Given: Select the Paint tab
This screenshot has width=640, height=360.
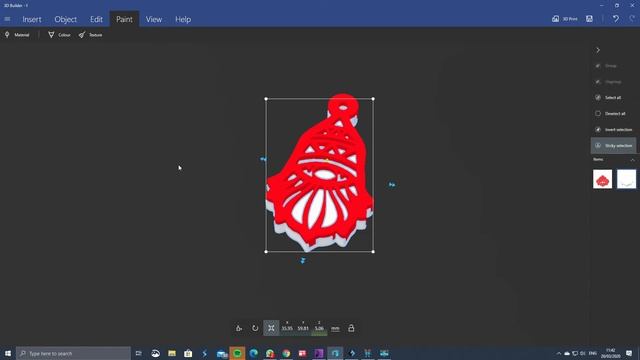Looking at the screenshot, I should click(124, 19).
